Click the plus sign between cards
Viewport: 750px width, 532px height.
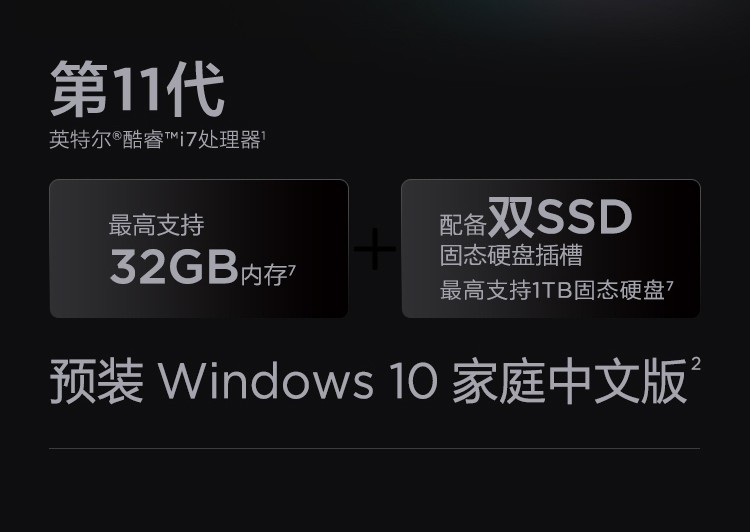pos(375,249)
